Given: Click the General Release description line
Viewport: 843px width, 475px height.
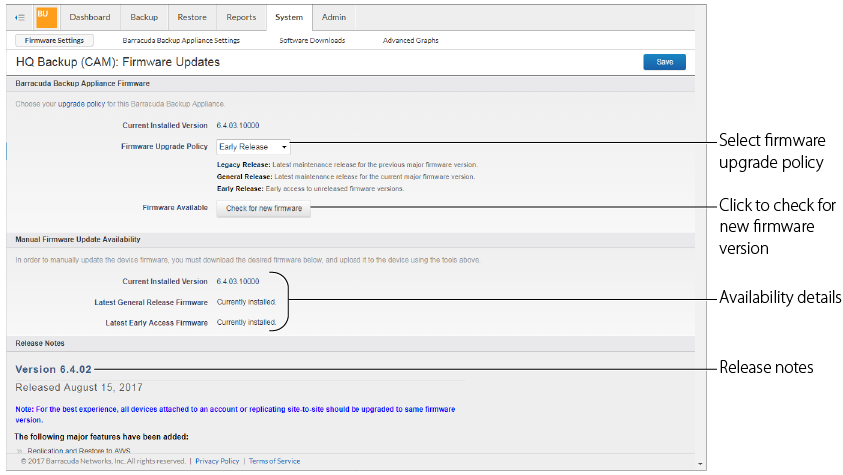Looking at the screenshot, I should [346, 177].
